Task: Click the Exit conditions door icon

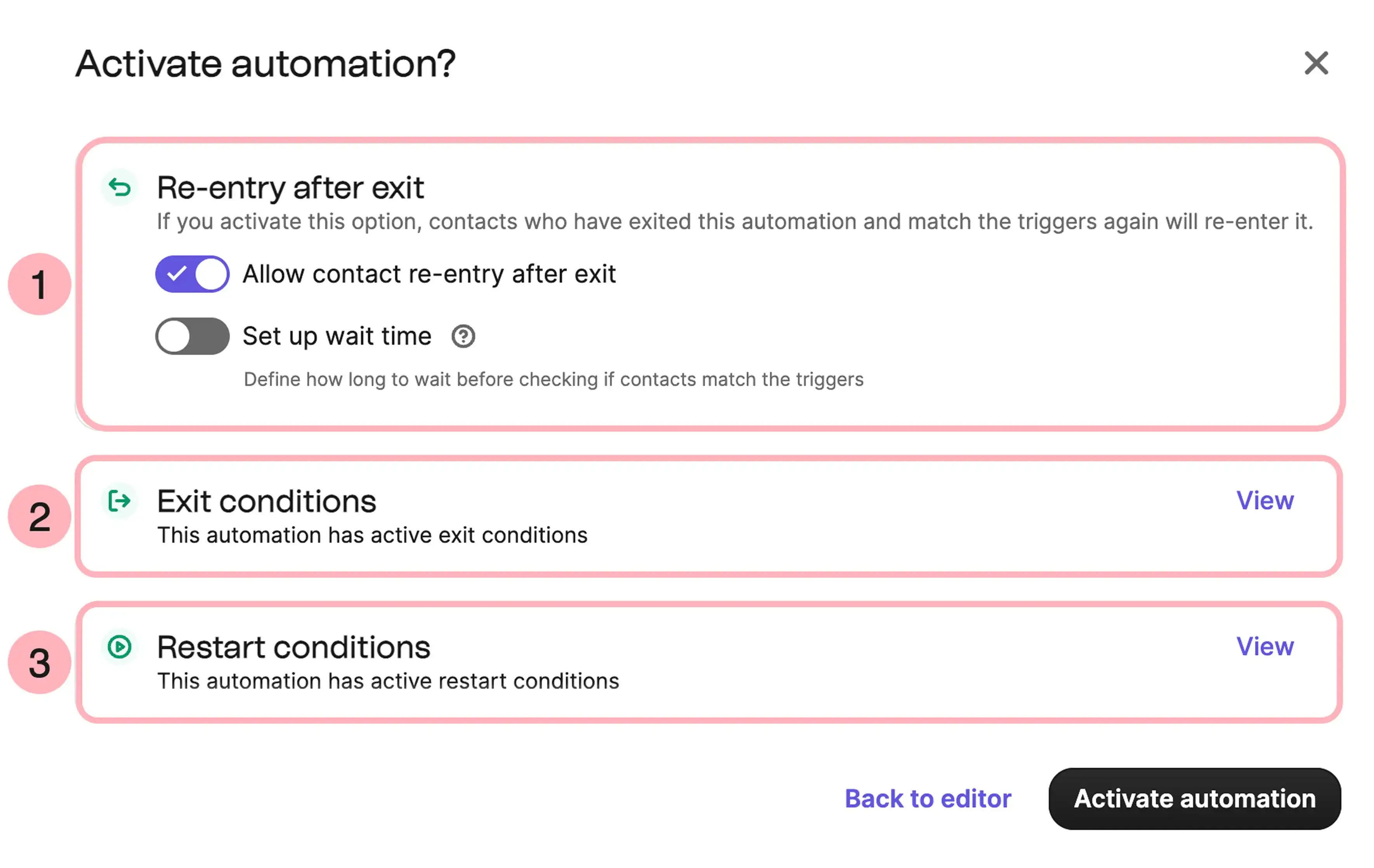Action: point(120,501)
